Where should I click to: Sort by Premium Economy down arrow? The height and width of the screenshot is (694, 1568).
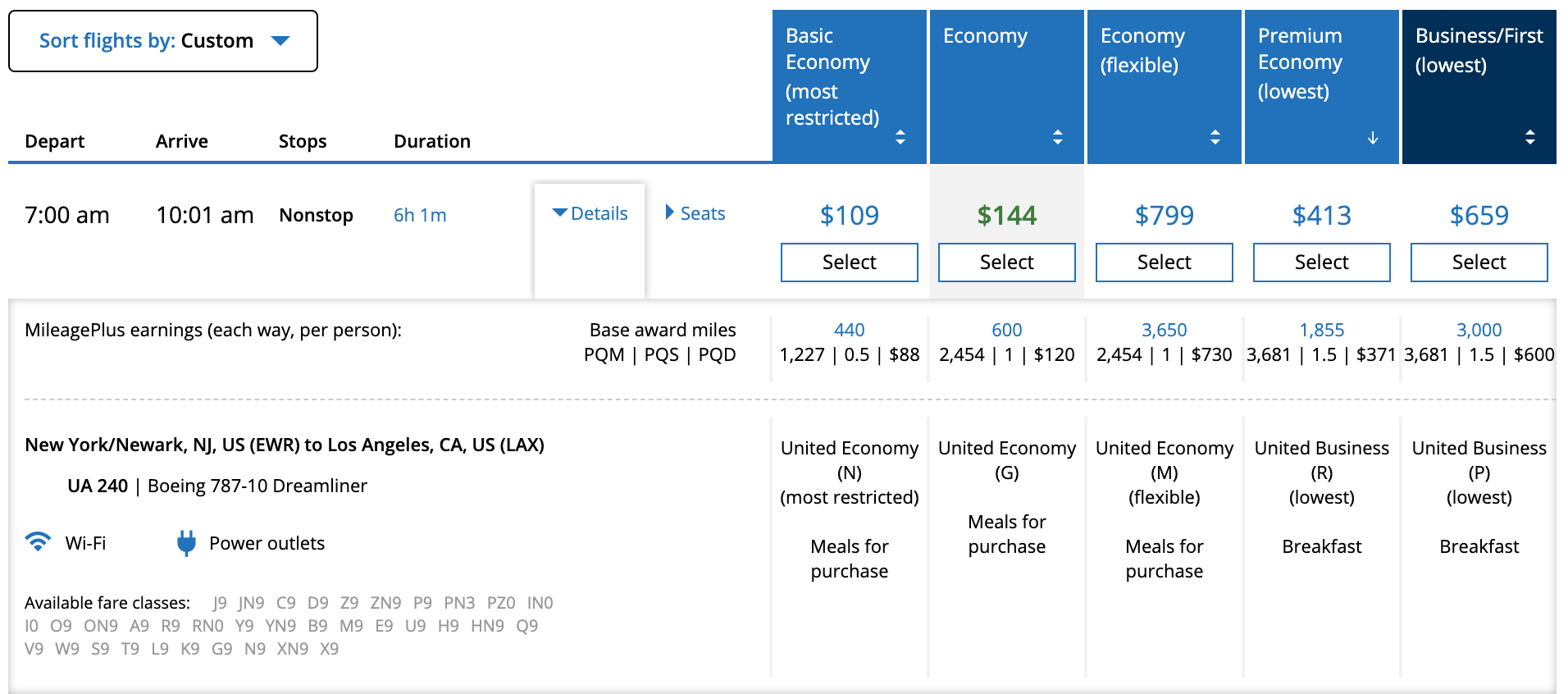click(x=1373, y=138)
